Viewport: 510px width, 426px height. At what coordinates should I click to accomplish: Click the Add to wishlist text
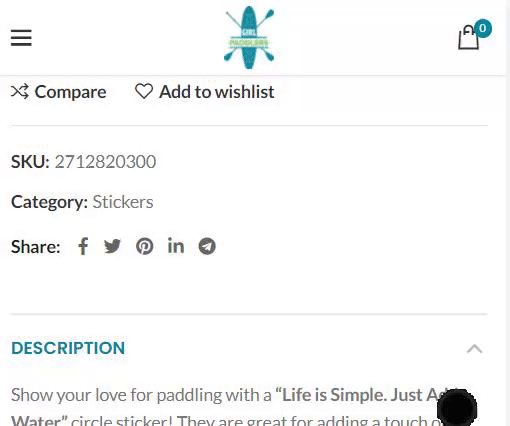coord(217,92)
